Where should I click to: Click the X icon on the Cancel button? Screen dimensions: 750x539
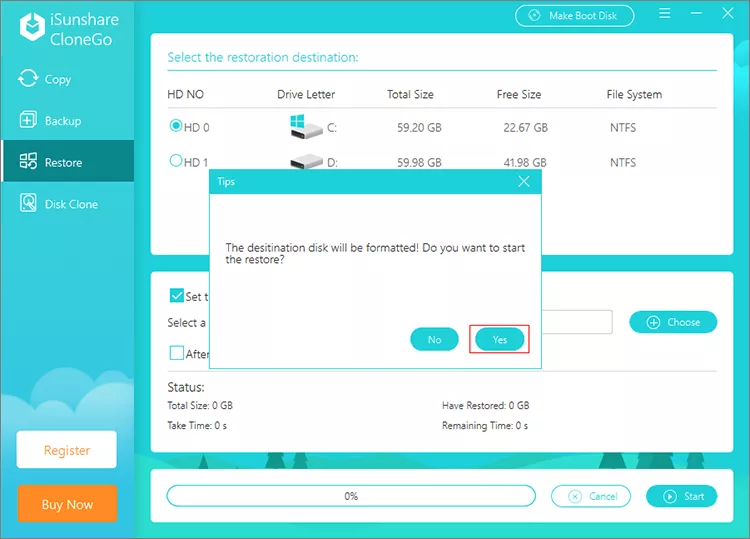[x=575, y=496]
